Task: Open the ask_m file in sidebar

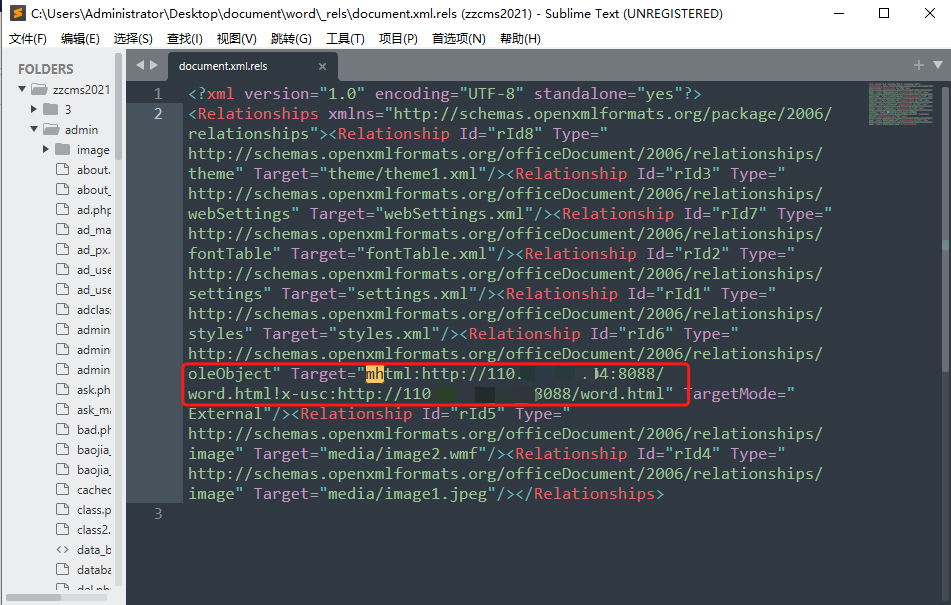Action: (x=93, y=410)
